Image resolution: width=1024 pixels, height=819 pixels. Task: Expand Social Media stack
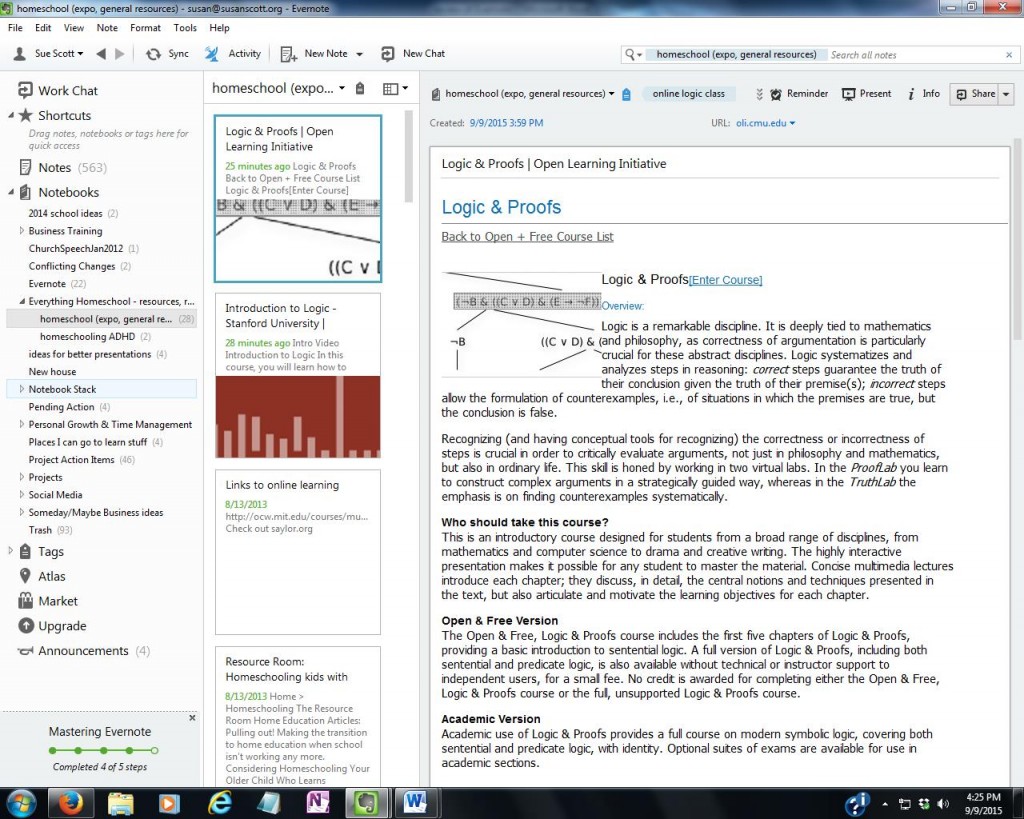click(x=22, y=494)
